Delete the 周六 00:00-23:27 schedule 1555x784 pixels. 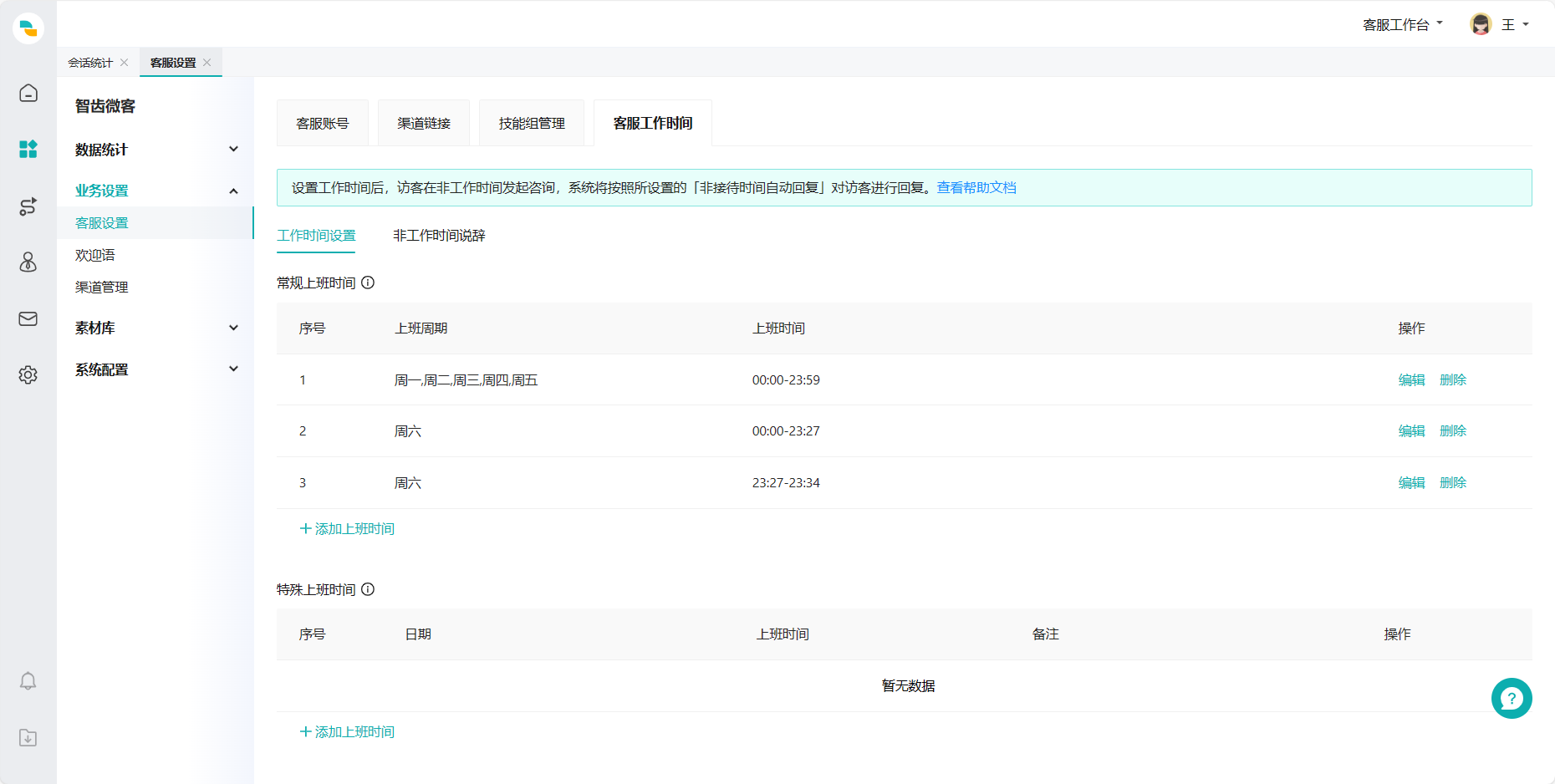point(1453,430)
